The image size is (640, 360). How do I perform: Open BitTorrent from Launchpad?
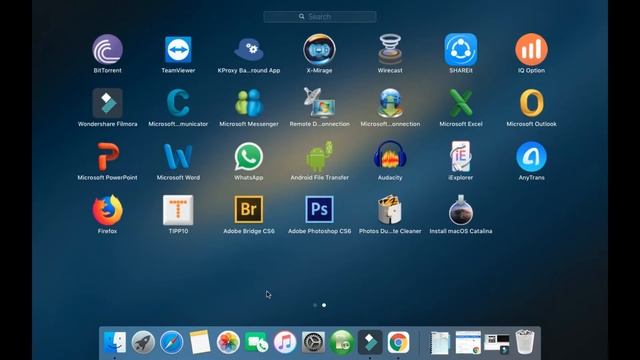tap(107, 49)
